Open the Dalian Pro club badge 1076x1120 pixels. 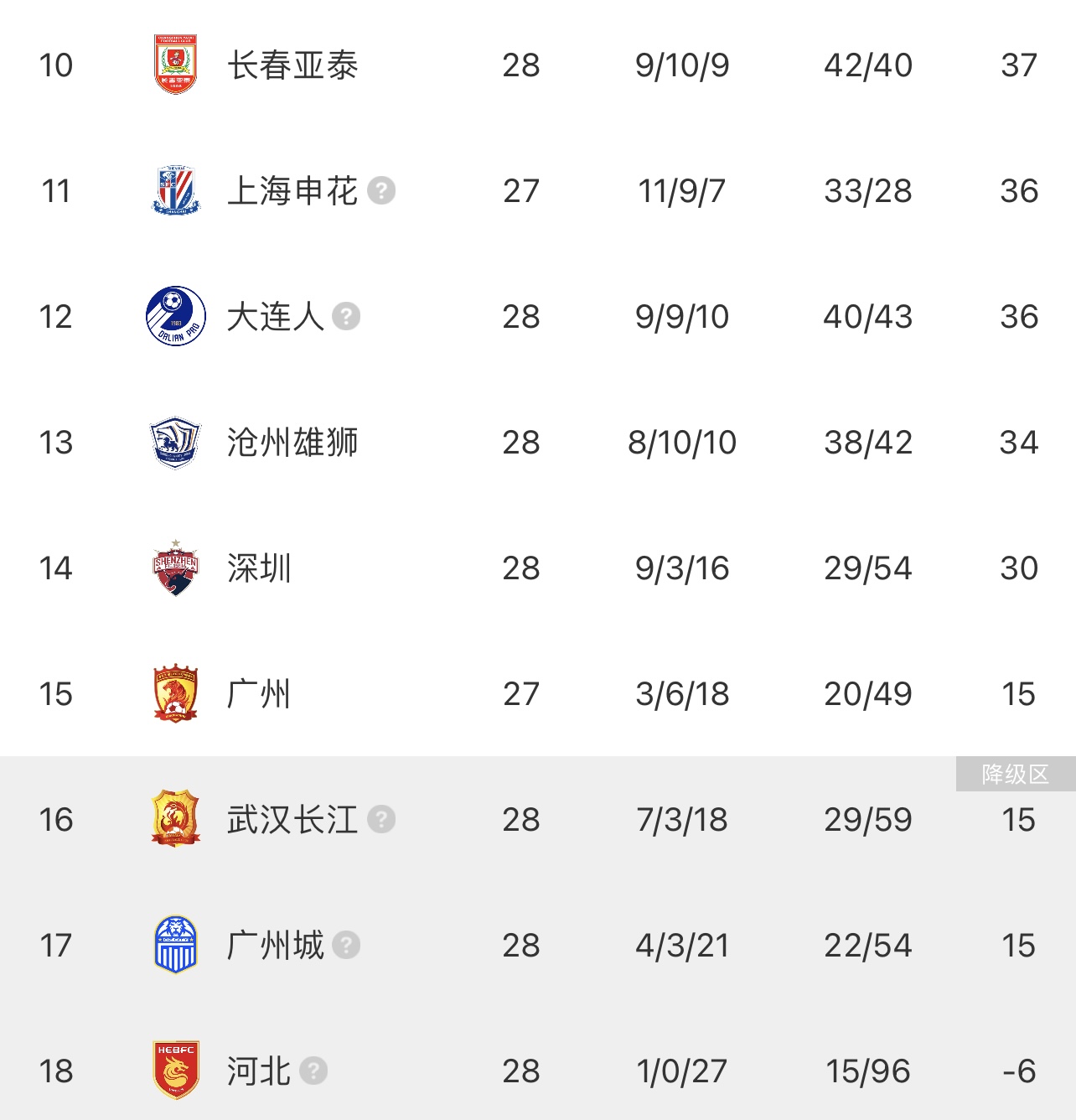coord(175,316)
